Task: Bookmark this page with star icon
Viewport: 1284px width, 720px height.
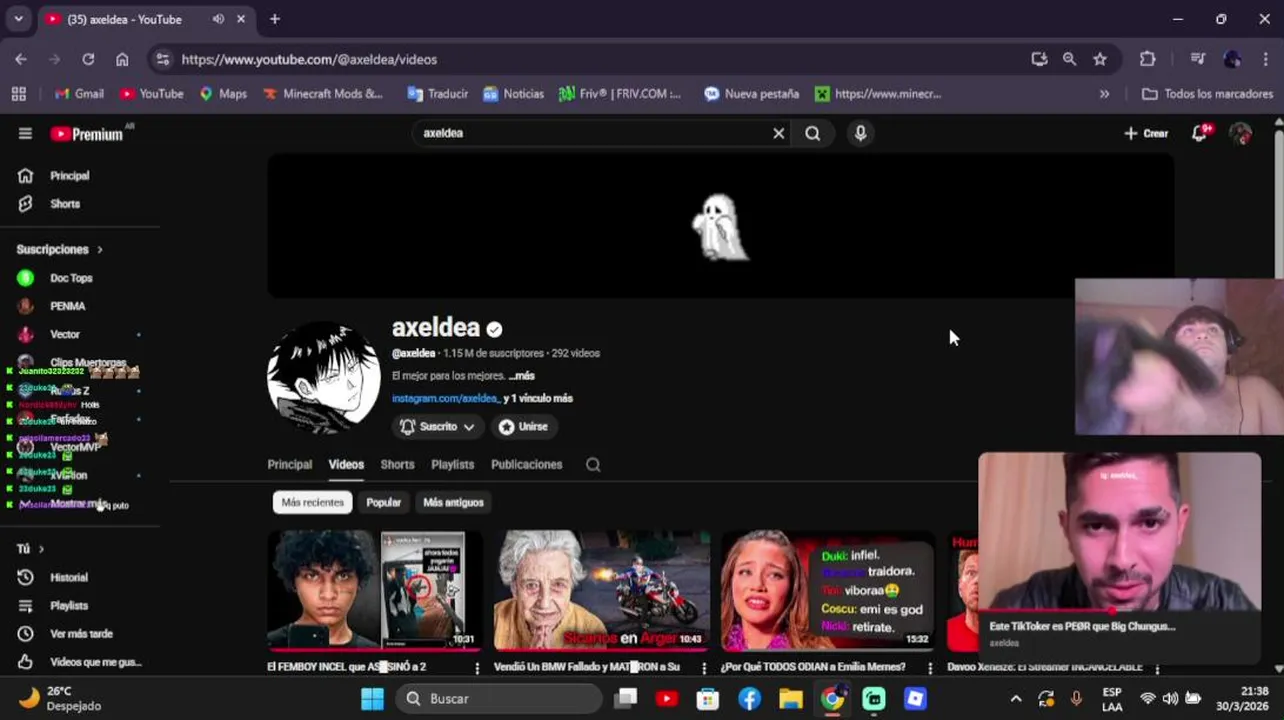Action: tap(1100, 59)
